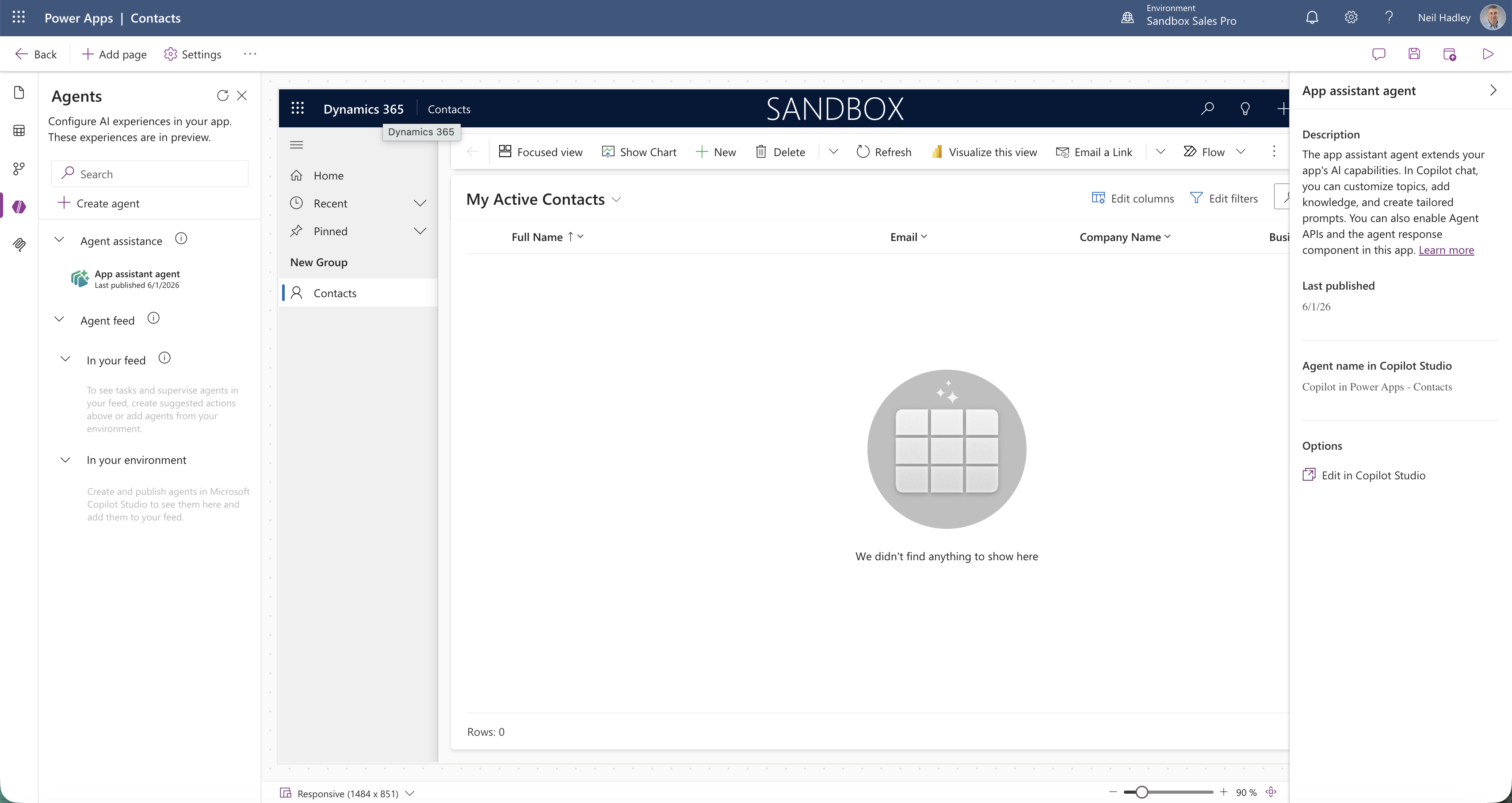
Task: Collapse the App assistant agent pane
Action: click(1493, 90)
